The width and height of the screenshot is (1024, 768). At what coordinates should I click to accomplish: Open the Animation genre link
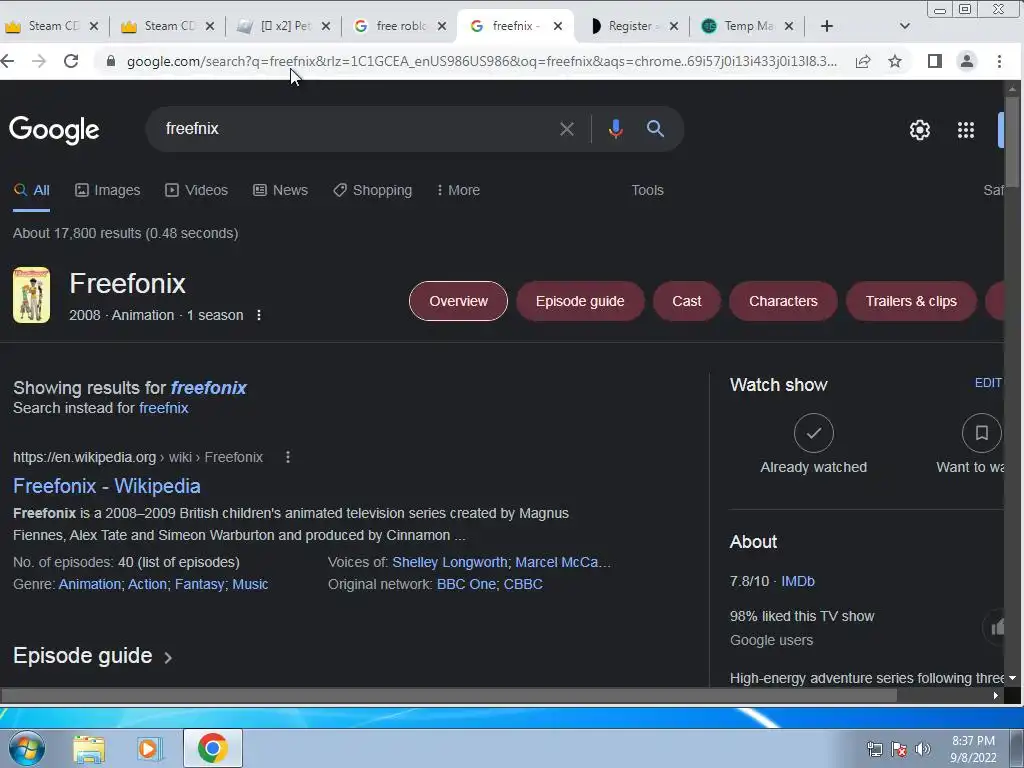pos(90,584)
